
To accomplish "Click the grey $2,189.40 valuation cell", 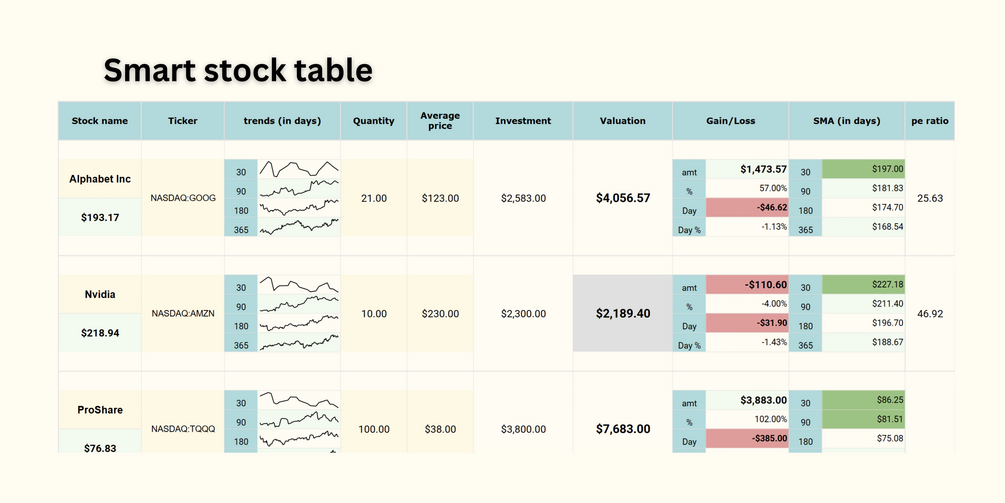I will pyautogui.click(x=623, y=313).
